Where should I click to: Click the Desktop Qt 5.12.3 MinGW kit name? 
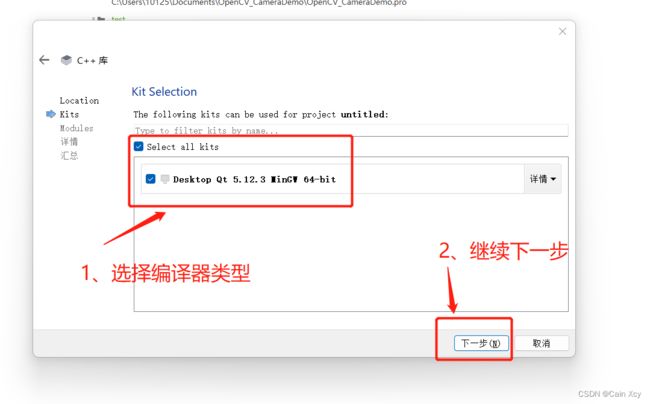[x=254, y=179]
